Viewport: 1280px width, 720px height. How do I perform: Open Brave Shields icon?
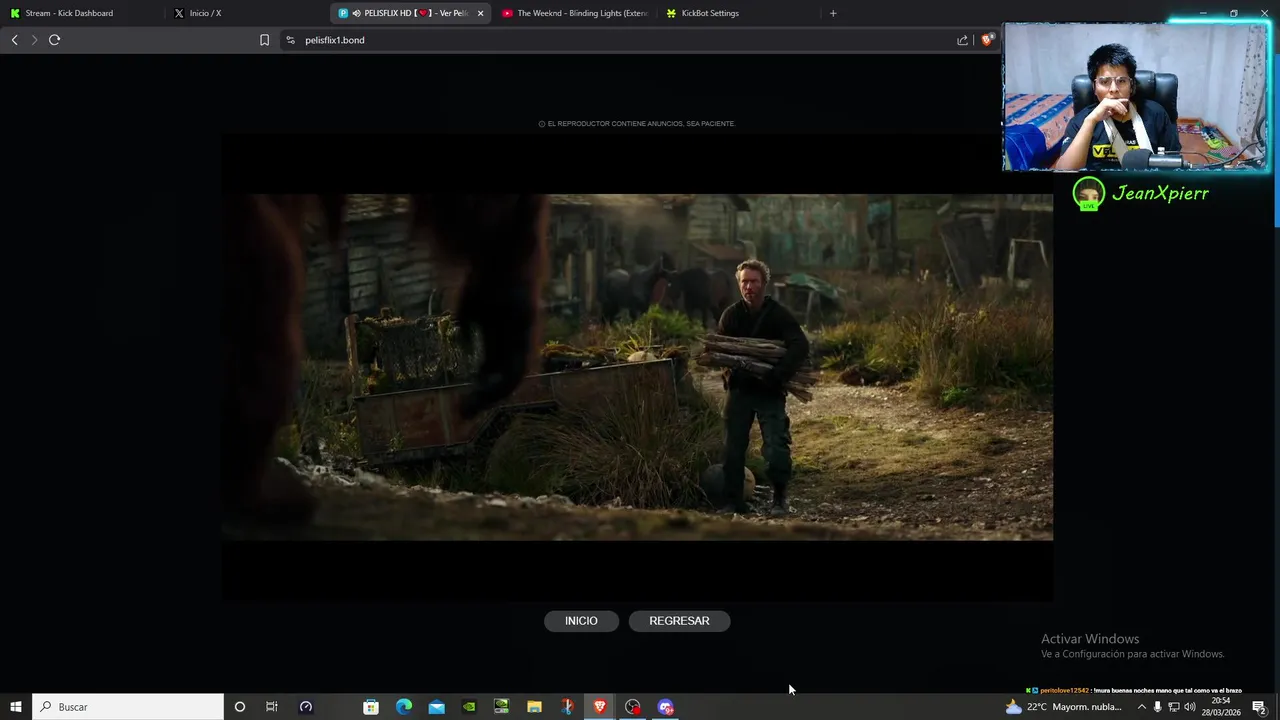click(987, 40)
